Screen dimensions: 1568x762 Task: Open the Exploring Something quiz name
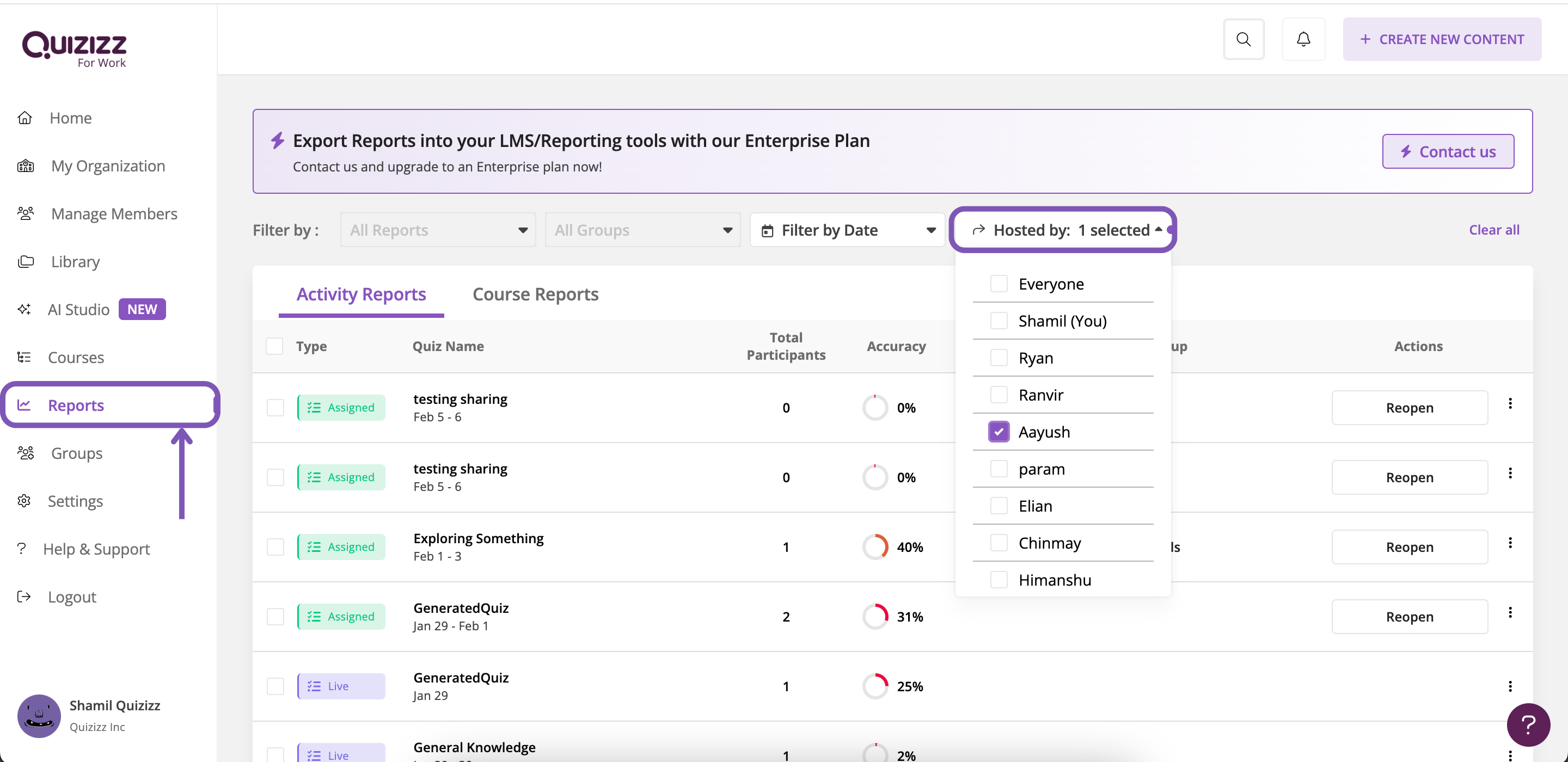(479, 539)
